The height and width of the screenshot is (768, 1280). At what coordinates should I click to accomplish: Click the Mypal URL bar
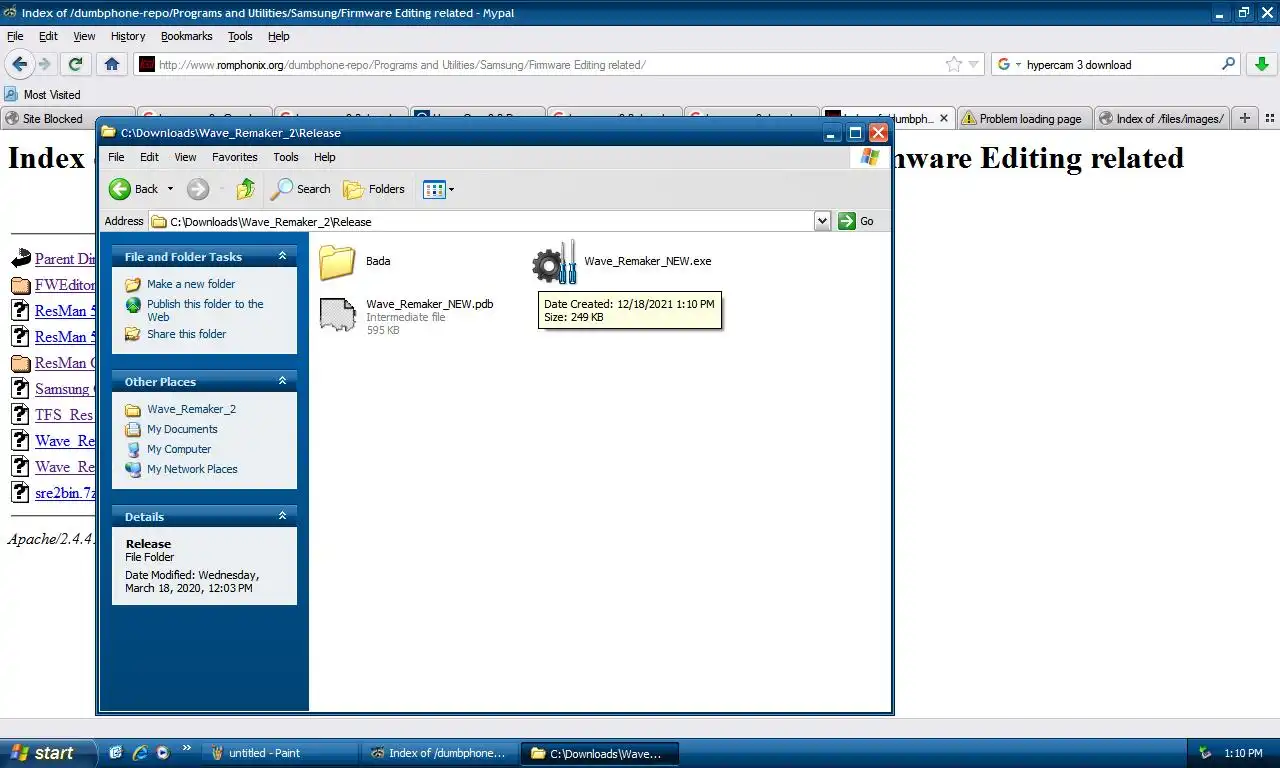pos(540,64)
